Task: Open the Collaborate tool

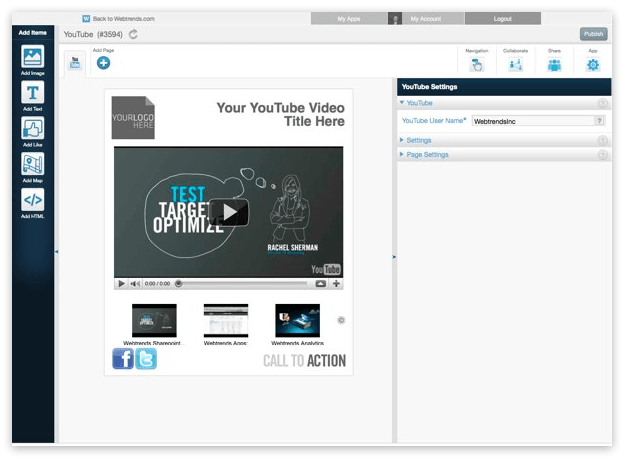Action: [515, 64]
